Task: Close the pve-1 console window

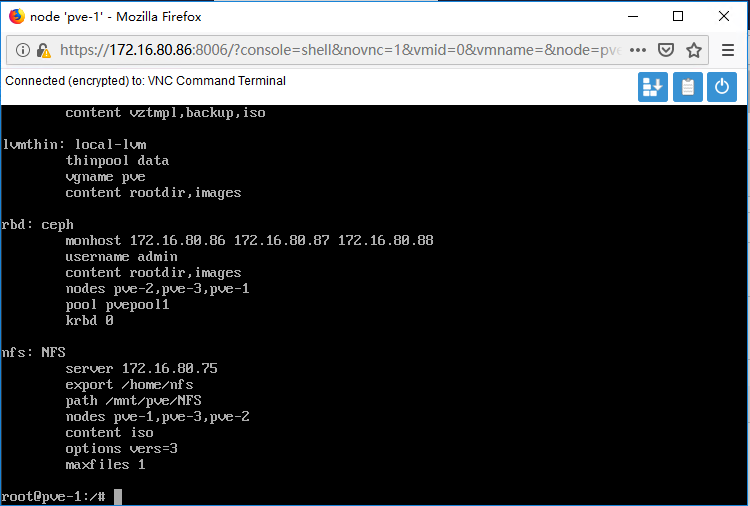Action: pos(724,16)
